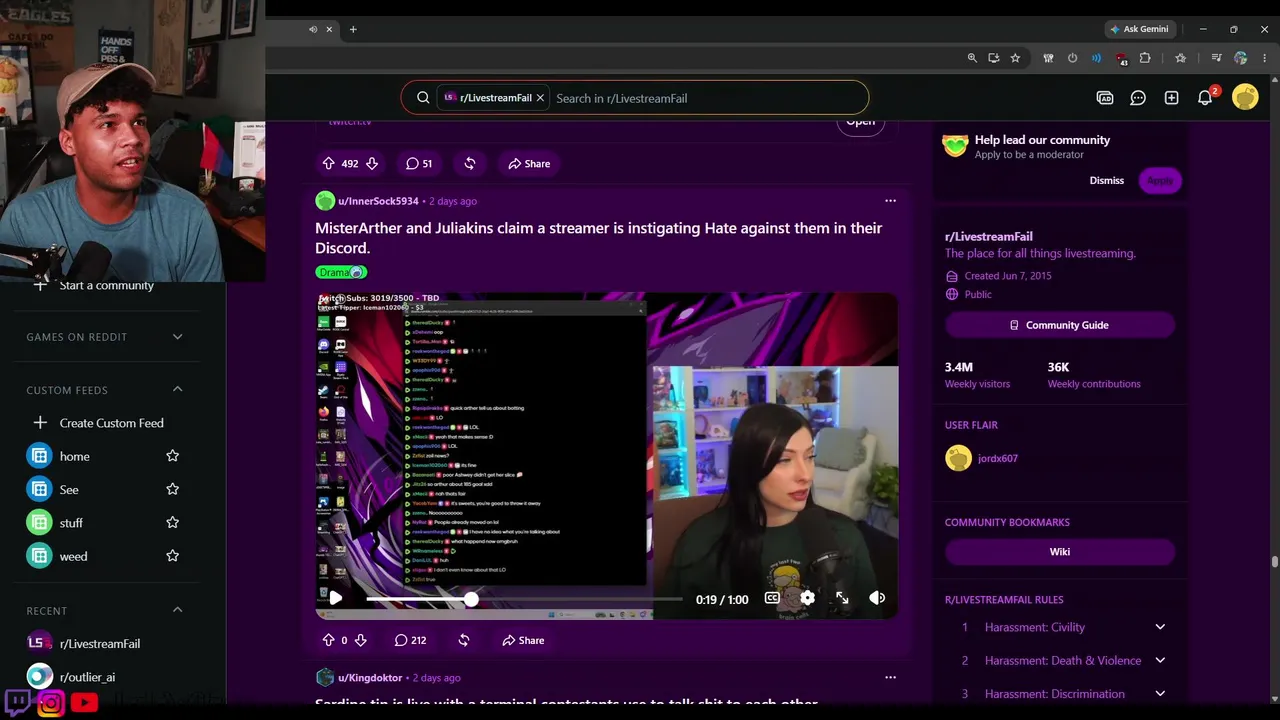The image size is (1280, 720).
Task: Click the video progress scrubber handle
Action: click(470, 598)
